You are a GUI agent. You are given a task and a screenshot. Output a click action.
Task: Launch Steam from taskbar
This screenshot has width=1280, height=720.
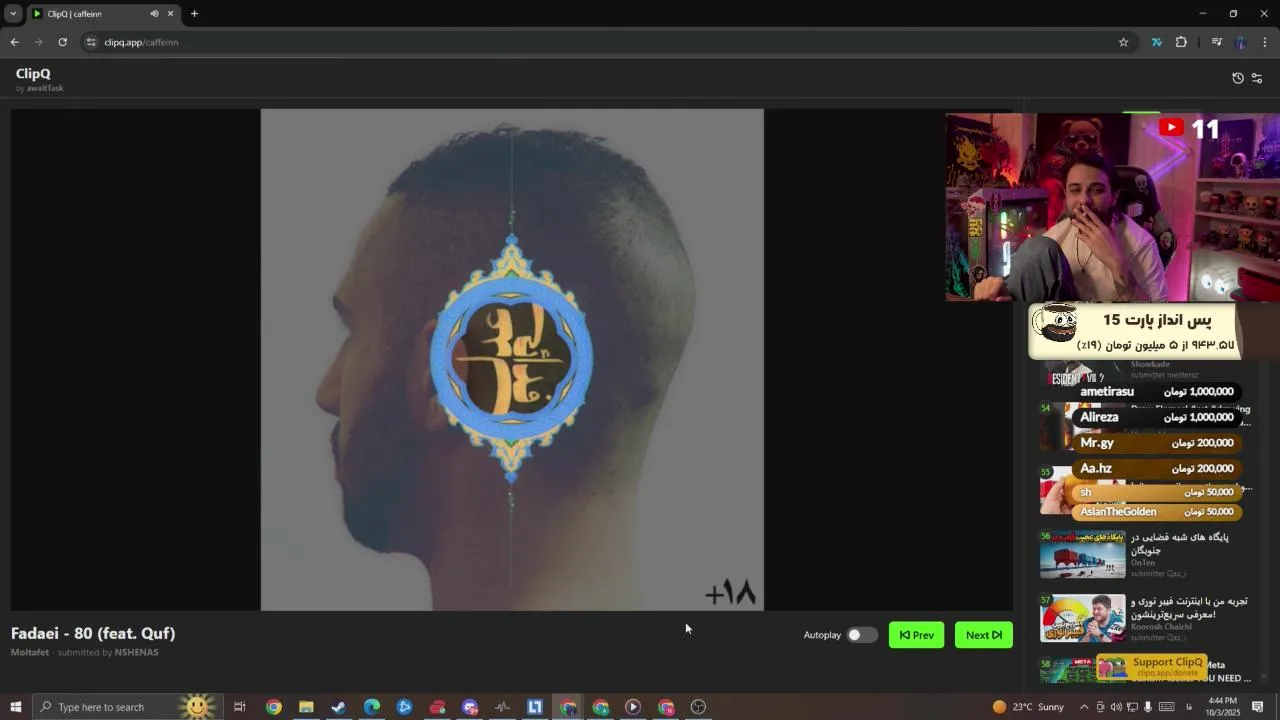click(339, 707)
